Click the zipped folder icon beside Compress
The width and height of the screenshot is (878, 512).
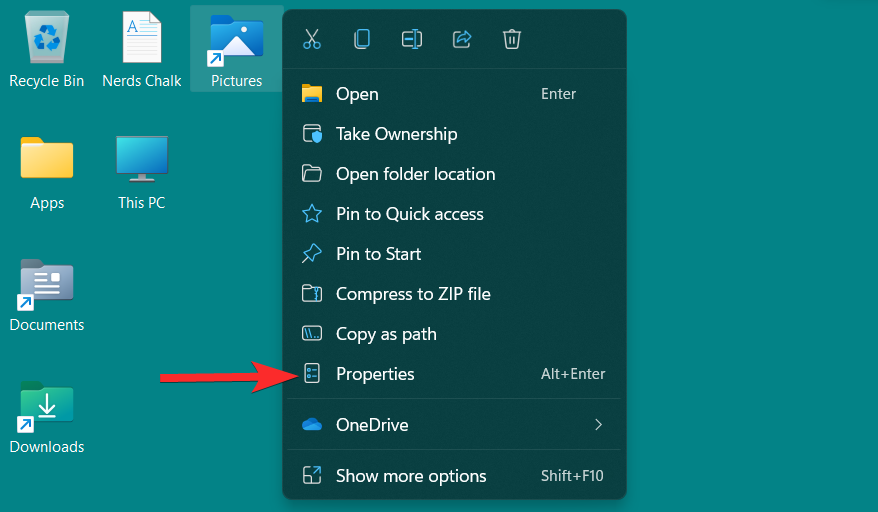[312, 294]
